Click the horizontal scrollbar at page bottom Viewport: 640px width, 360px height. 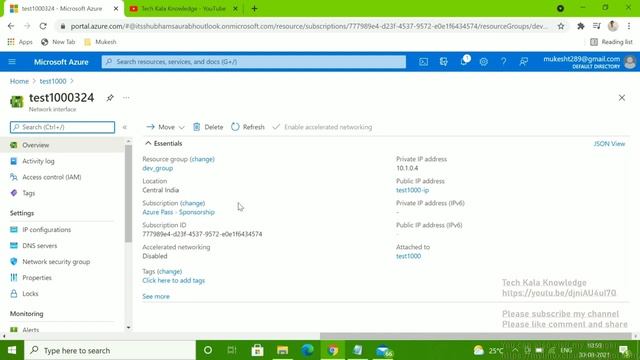pos(475,336)
